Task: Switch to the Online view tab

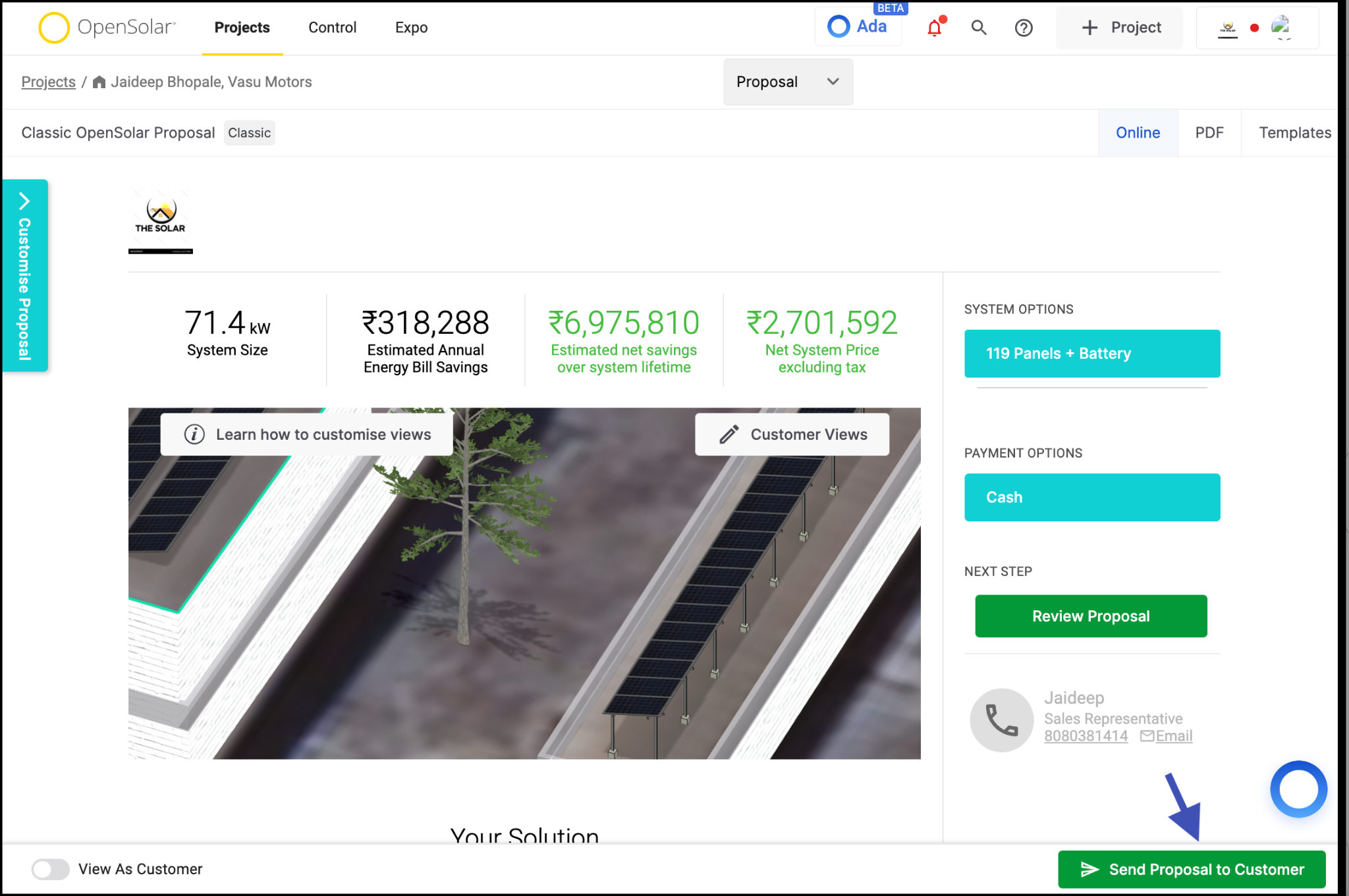Action: [1138, 133]
